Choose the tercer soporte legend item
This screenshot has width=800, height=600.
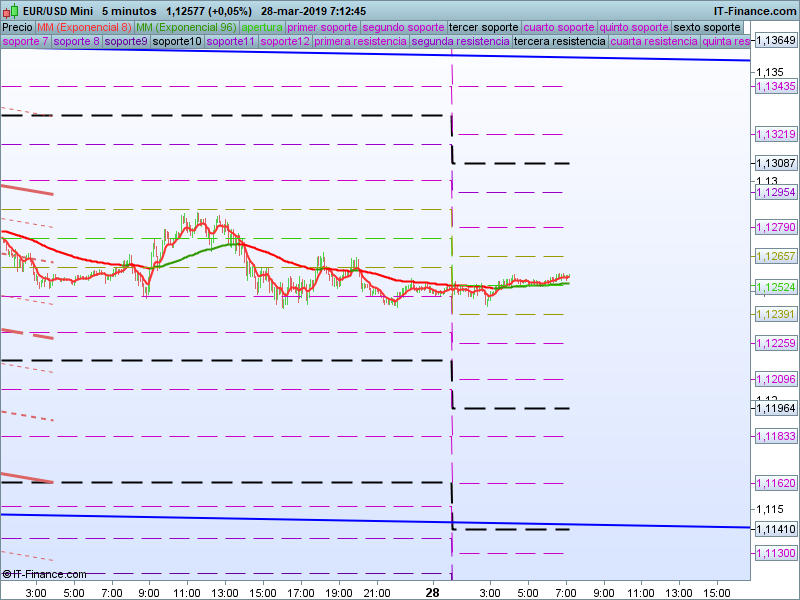pos(484,26)
